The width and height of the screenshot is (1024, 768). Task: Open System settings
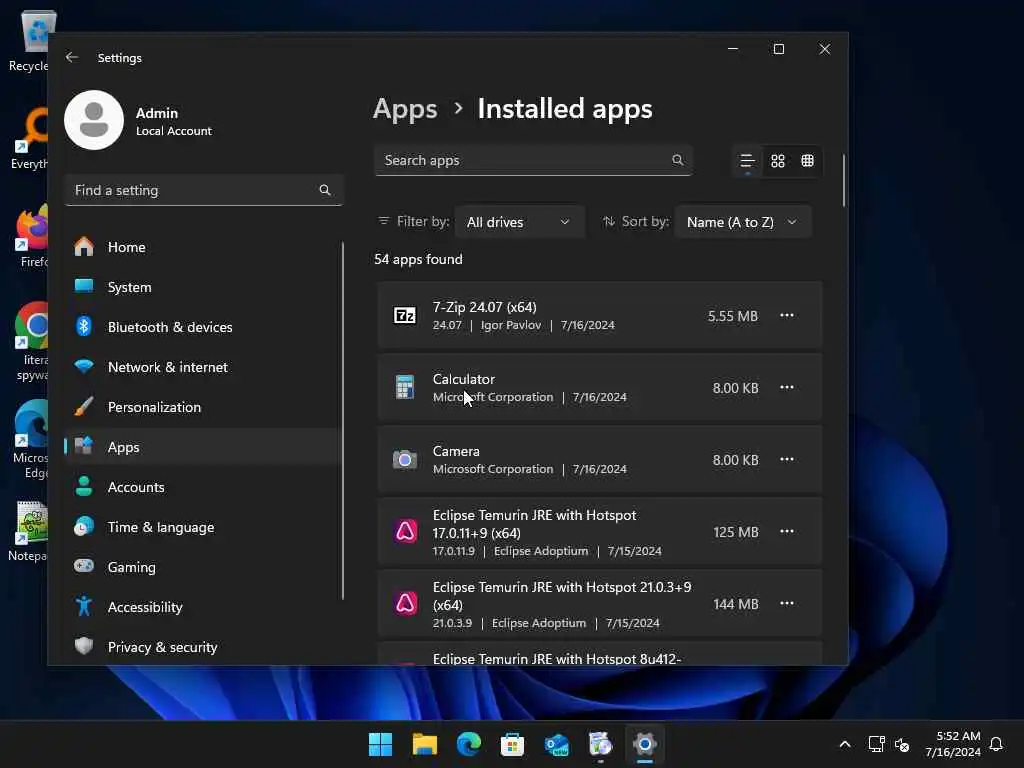203,287
